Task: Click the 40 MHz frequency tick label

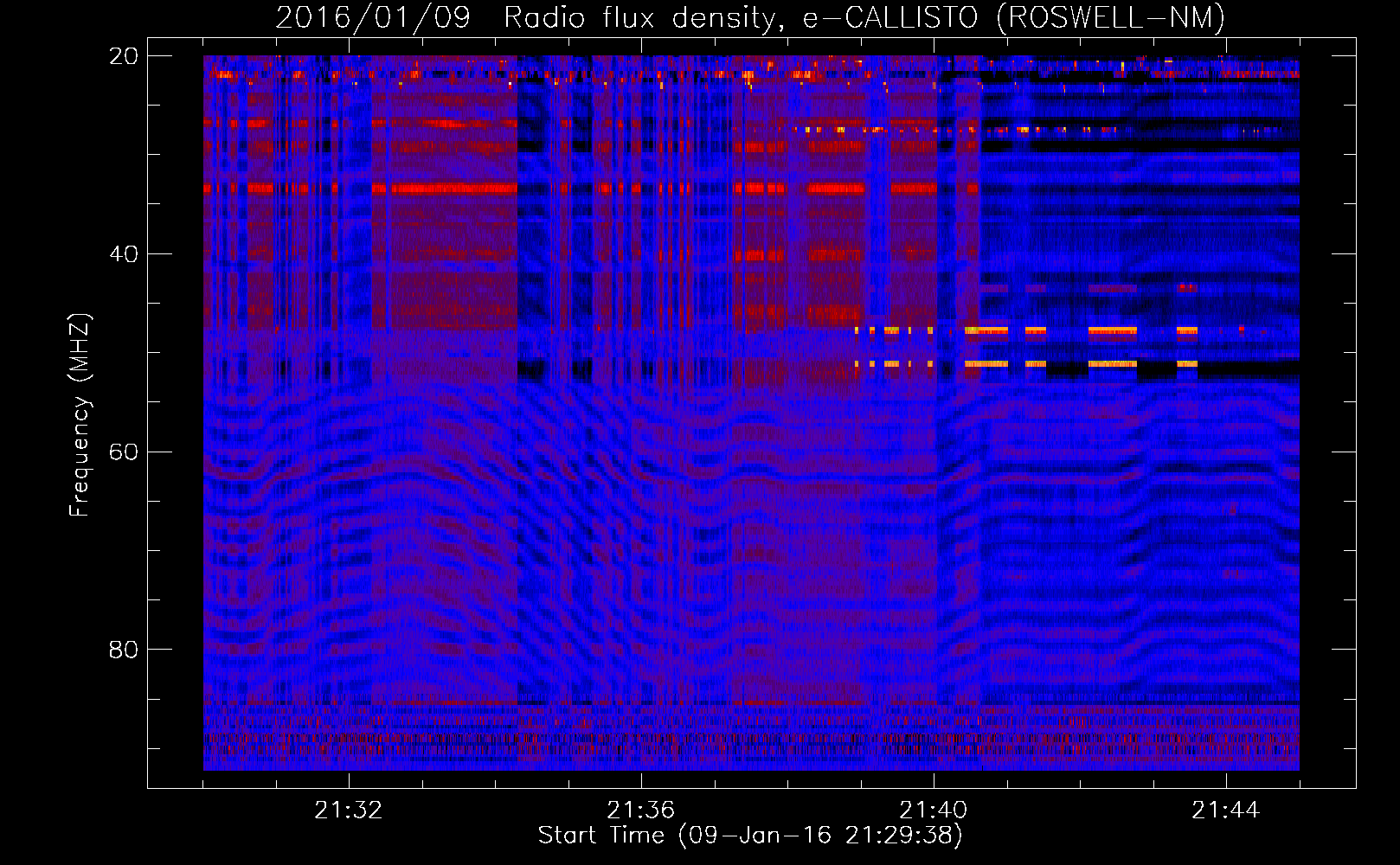Action: pos(123,254)
